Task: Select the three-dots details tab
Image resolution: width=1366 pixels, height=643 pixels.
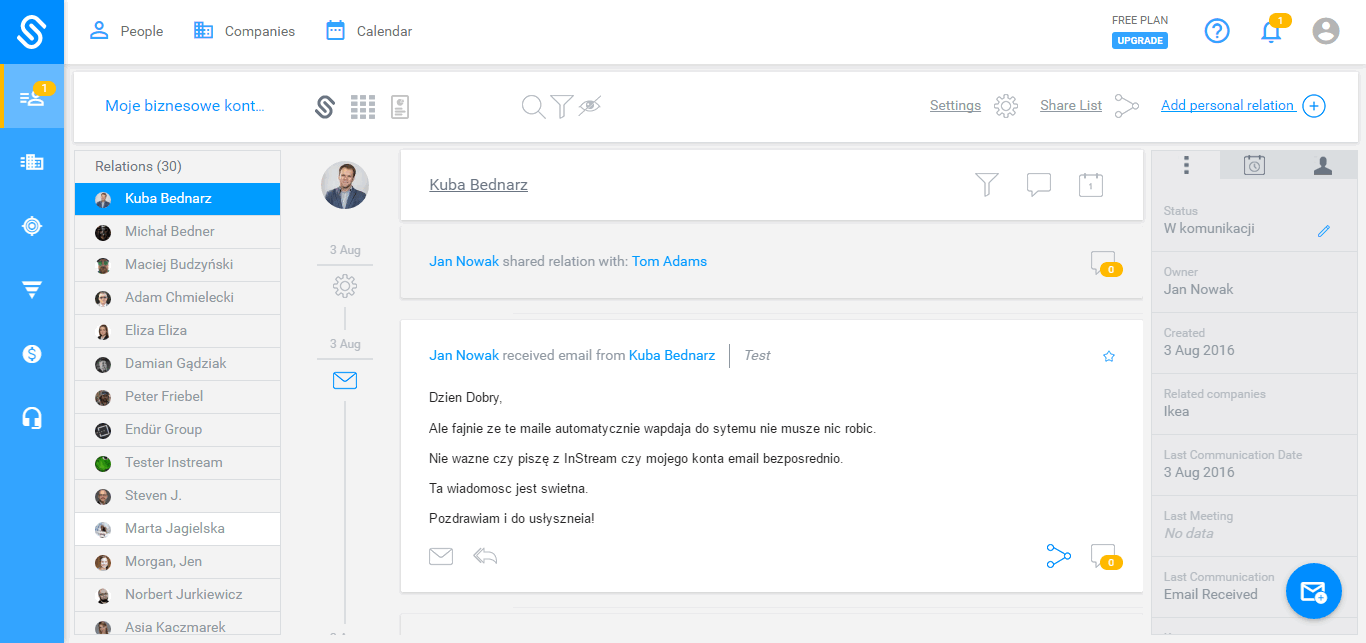Action: point(1186,165)
